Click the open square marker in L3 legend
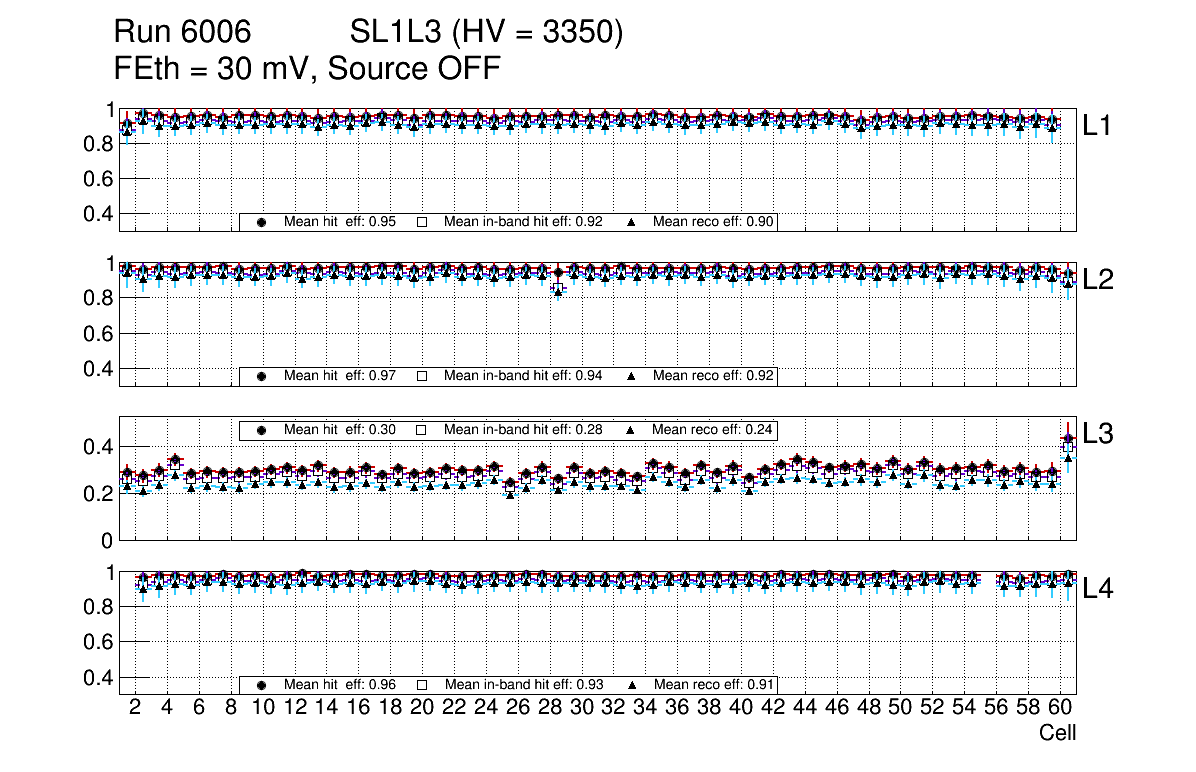 click(x=421, y=430)
